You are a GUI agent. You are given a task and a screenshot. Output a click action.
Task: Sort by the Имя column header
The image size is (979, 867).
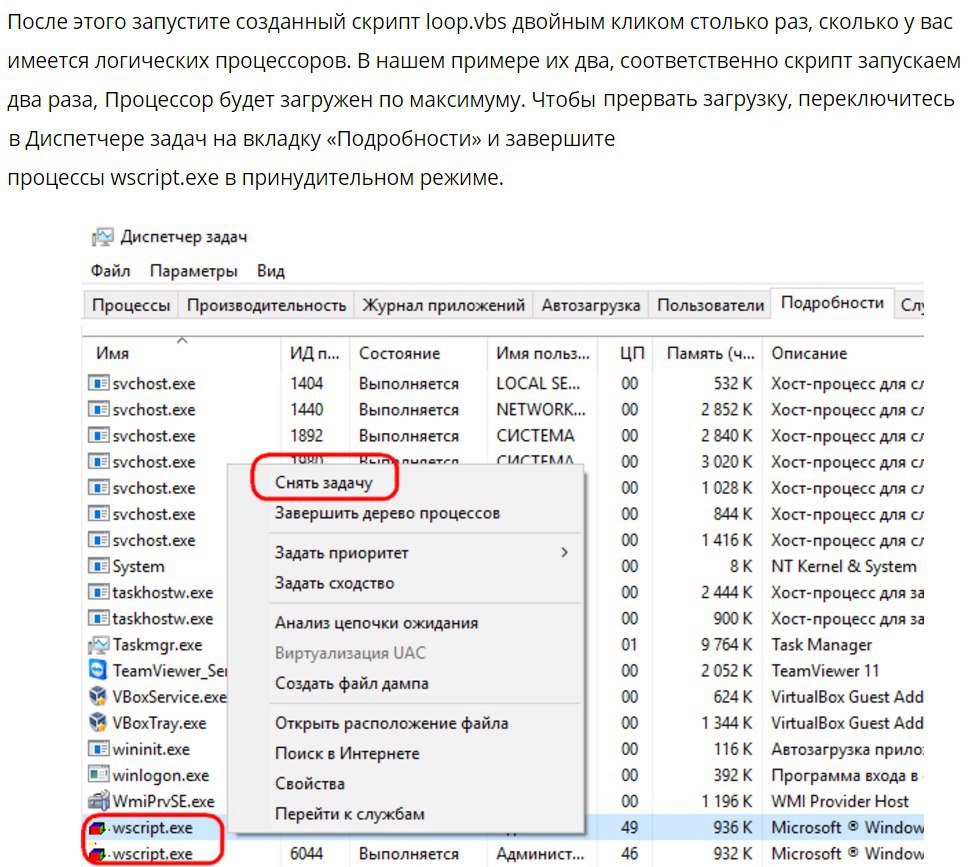pos(181,353)
